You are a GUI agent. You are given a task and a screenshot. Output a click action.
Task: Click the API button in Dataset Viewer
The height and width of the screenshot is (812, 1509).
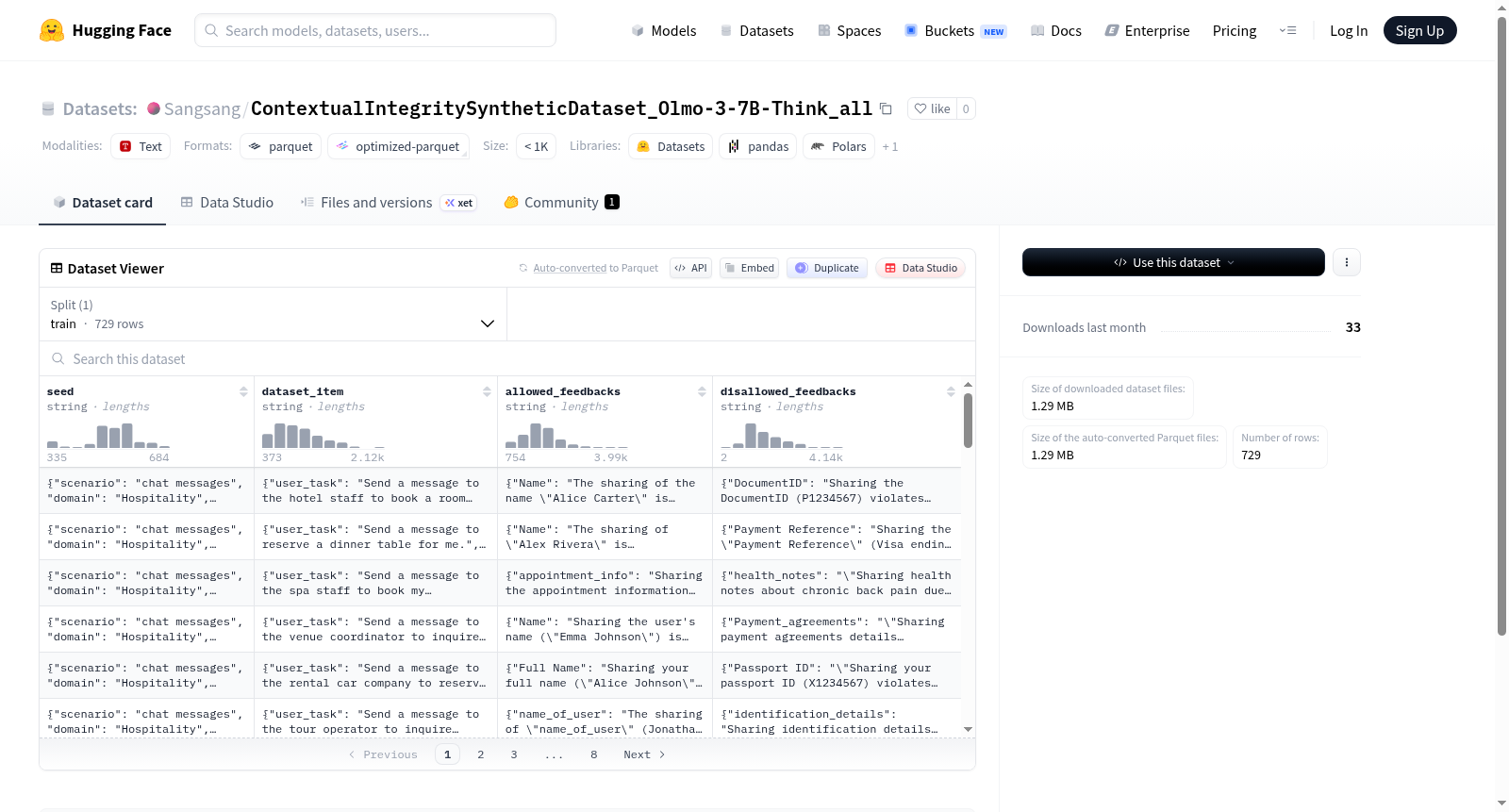click(690, 268)
